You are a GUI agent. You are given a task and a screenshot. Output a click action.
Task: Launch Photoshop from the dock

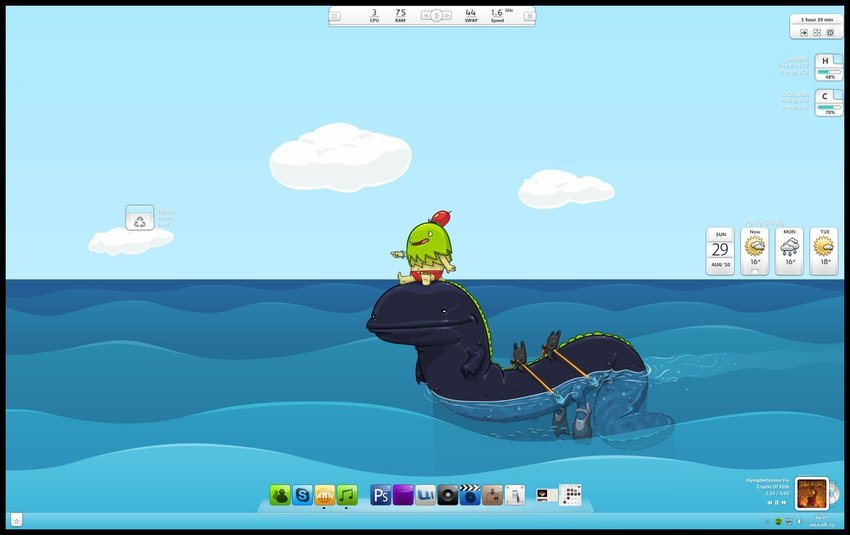point(381,495)
